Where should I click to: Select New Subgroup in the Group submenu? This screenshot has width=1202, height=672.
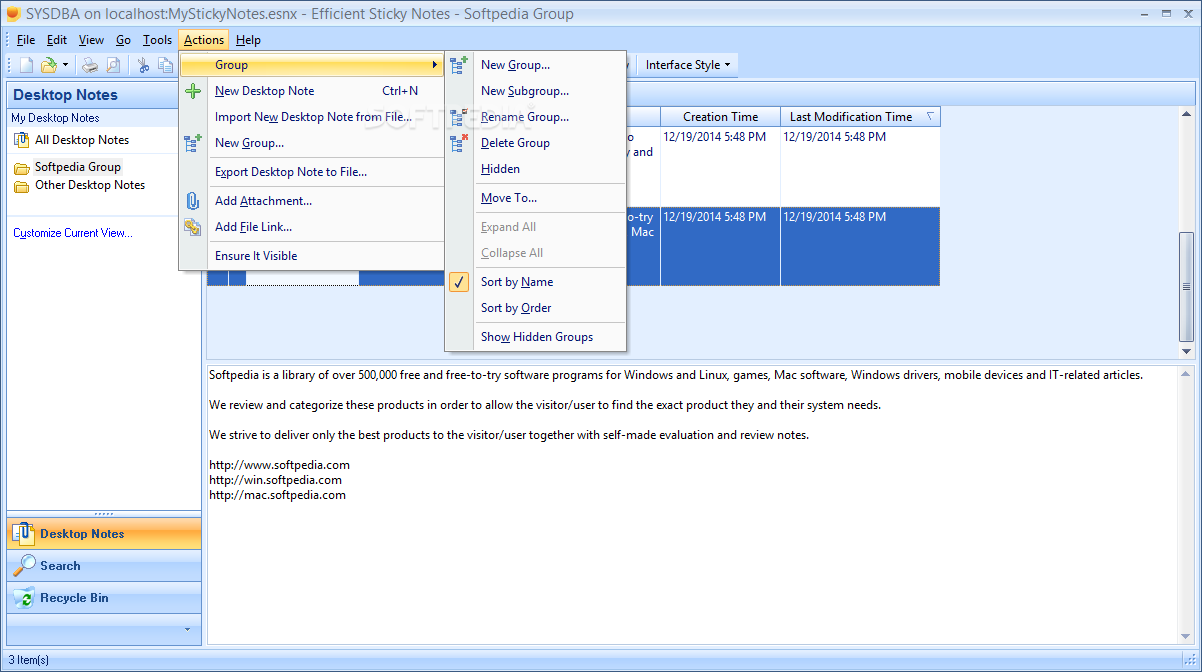point(536,91)
